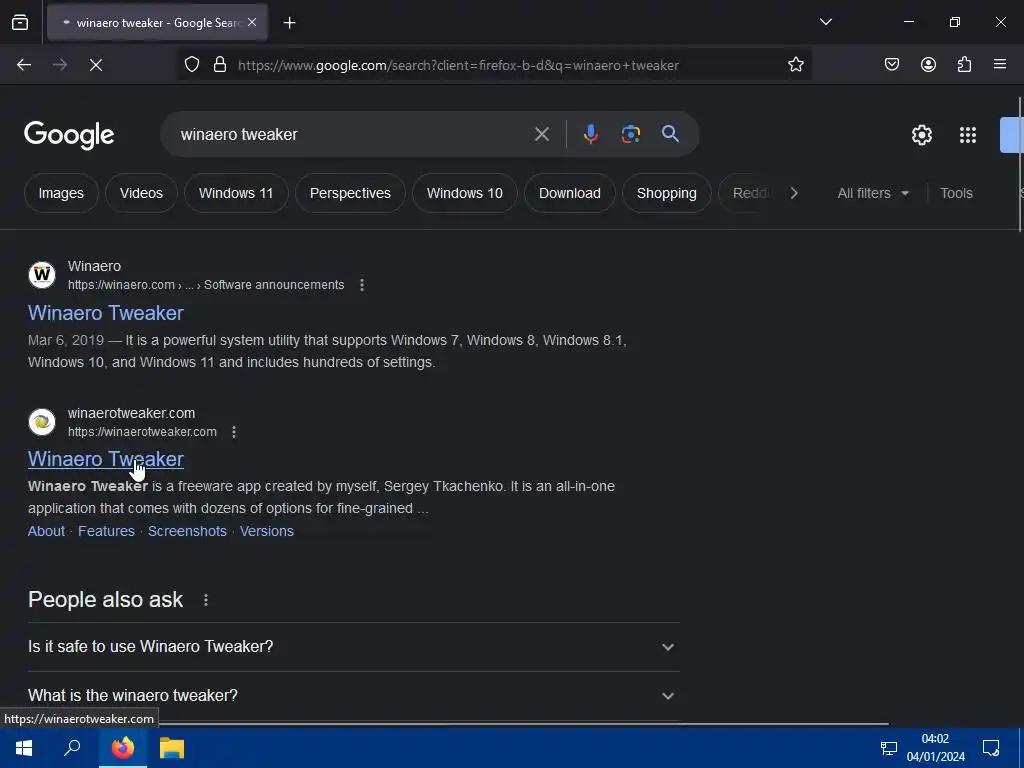Go forward to the next page
The width and height of the screenshot is (1024, 768).
pyautogui.click(x=60, y=65)
